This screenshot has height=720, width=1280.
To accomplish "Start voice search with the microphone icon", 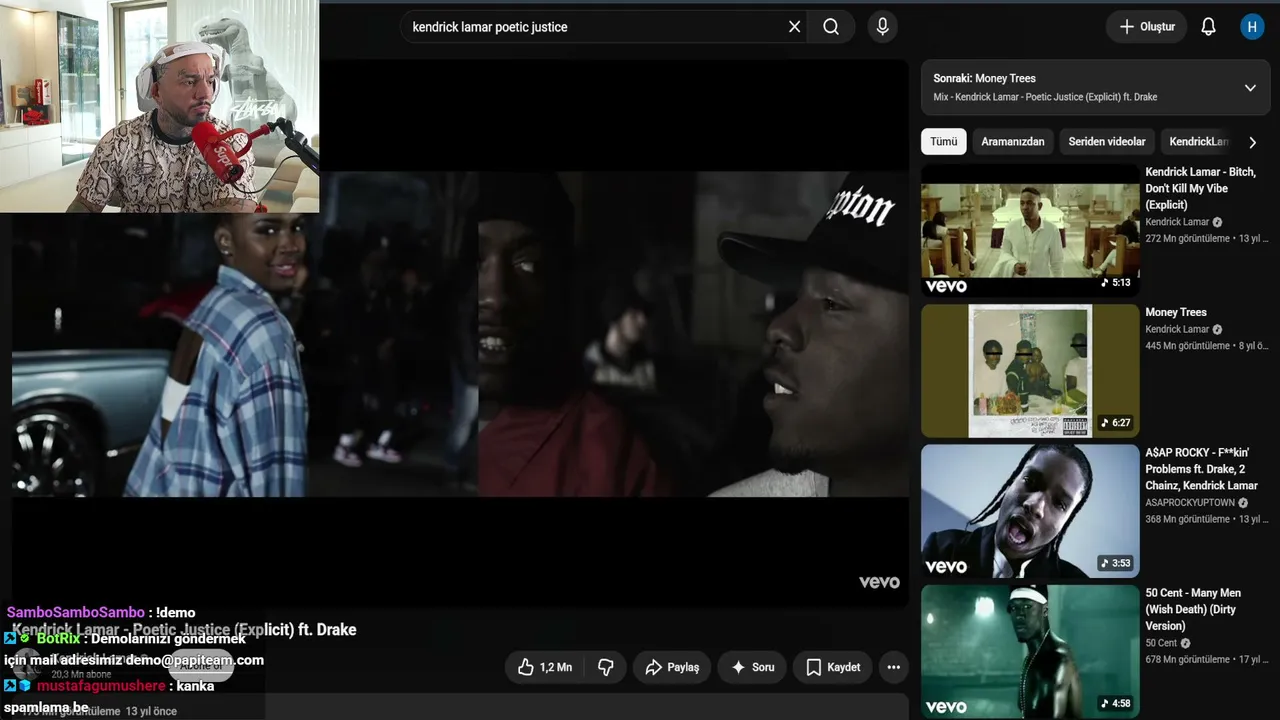I will point(882,27).
